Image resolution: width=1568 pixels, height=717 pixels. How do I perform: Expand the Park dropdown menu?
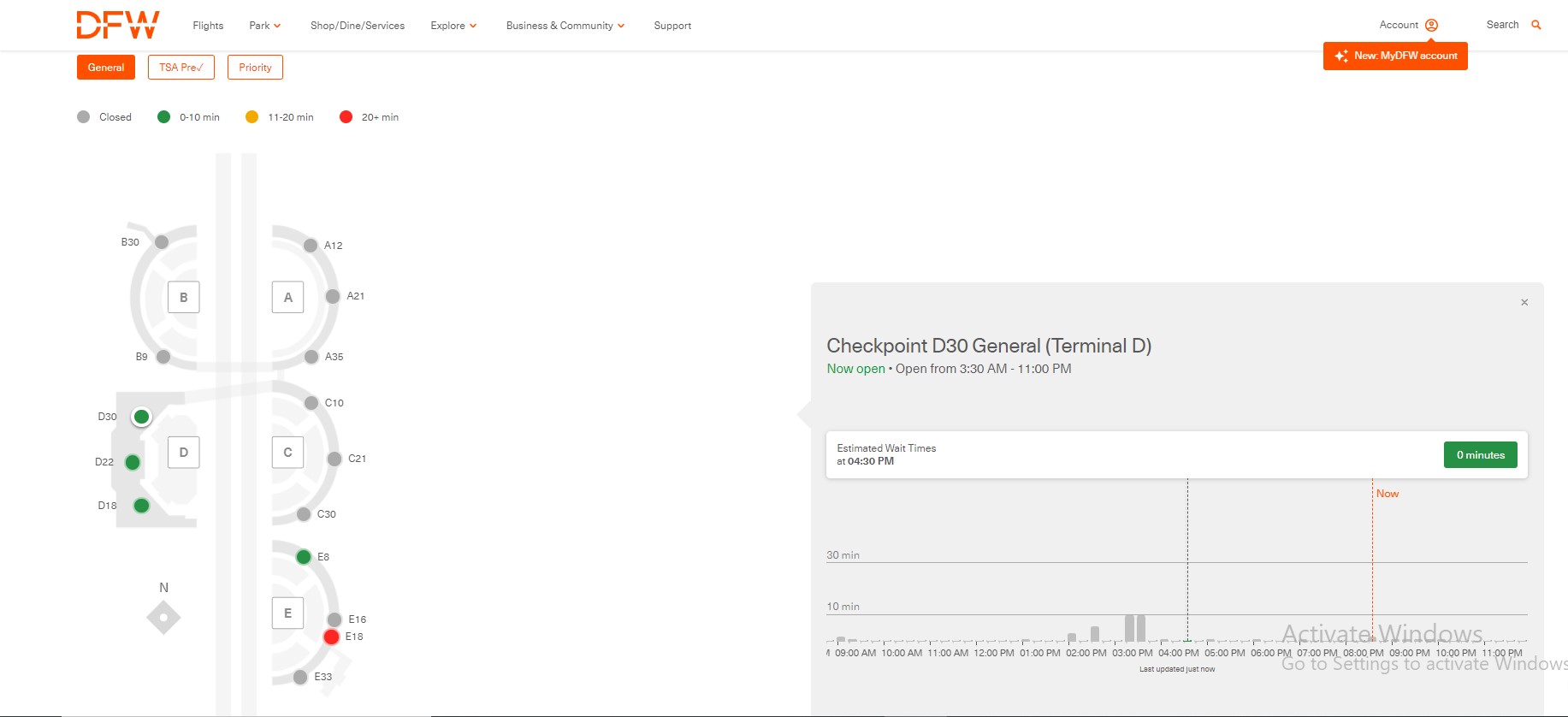click(x=264, y=26)
